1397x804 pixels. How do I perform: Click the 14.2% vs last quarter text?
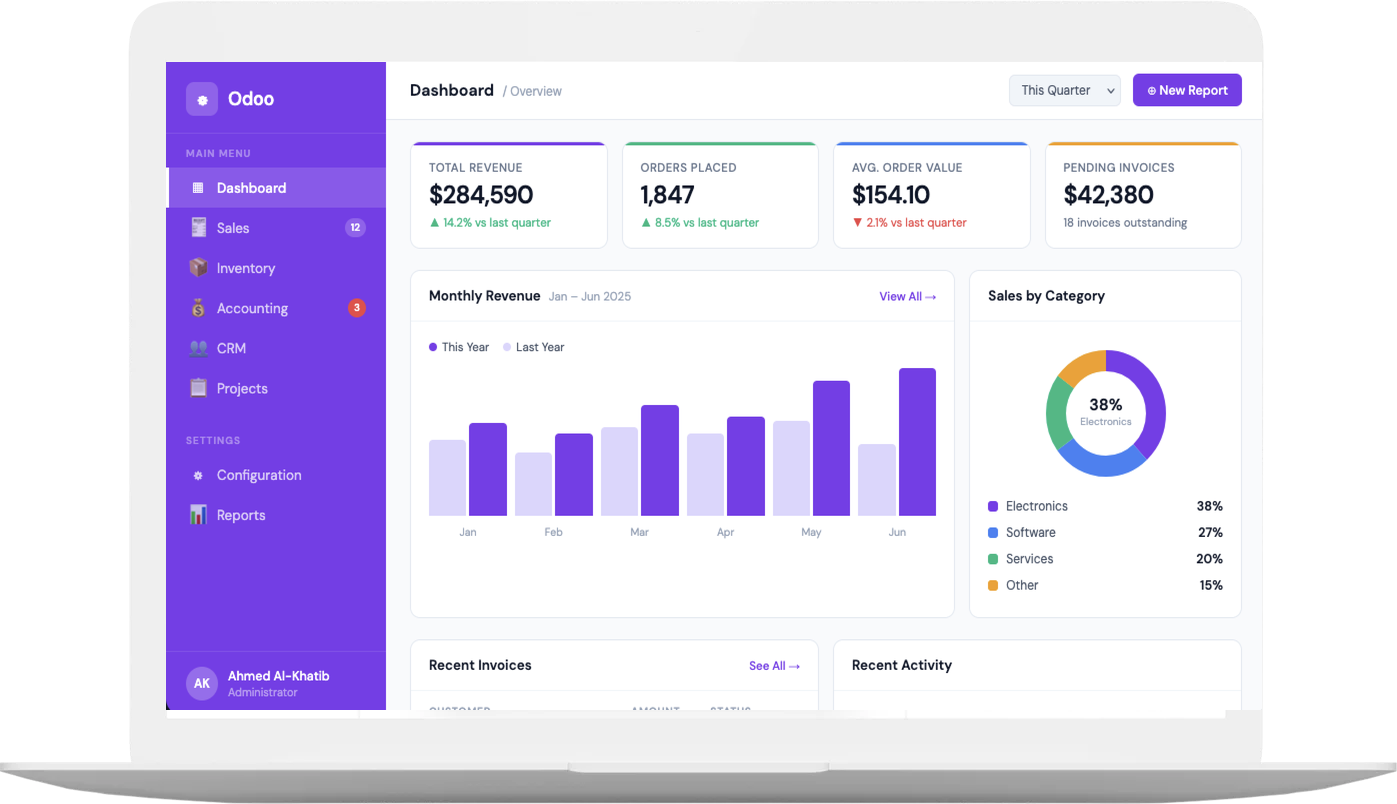(490, 223)
